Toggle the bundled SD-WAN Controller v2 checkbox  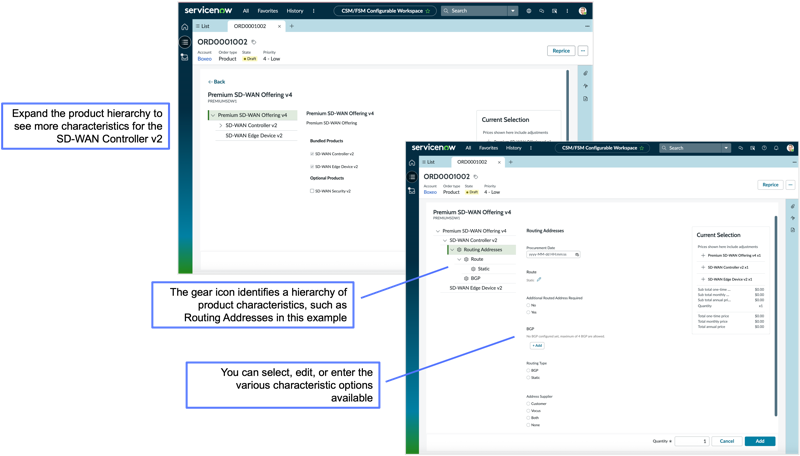tap(312, 154)
